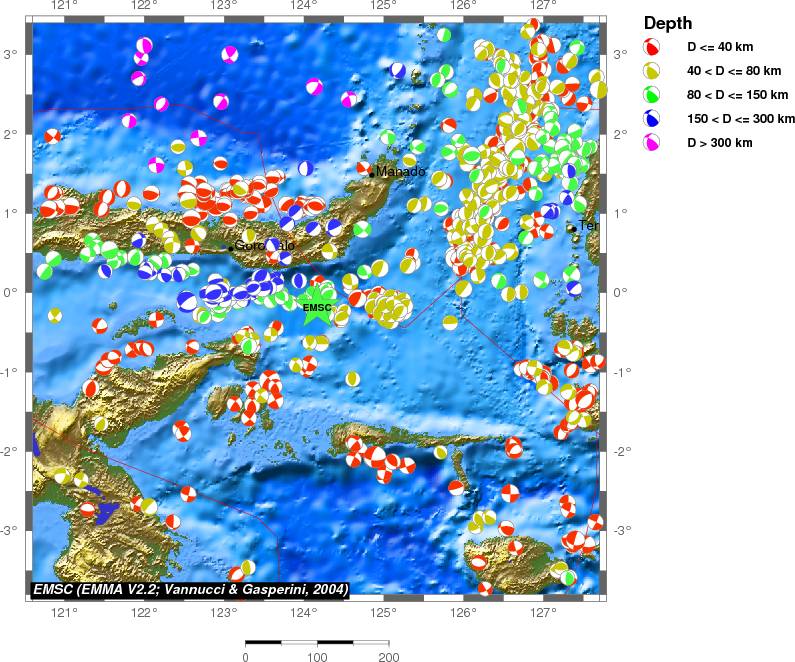
Task: Click the green EMSC star marker
Action: (x=316, y=306)
